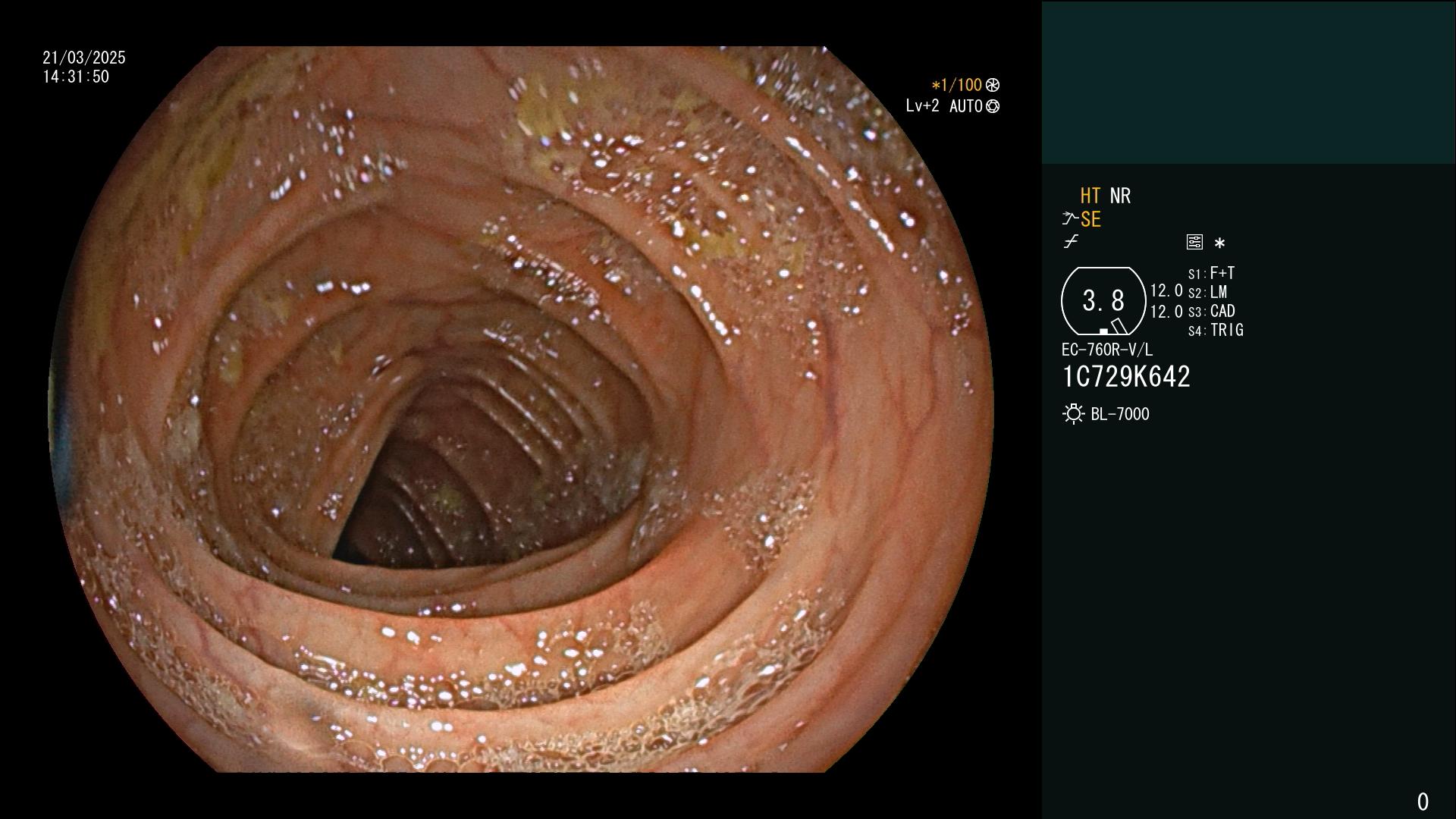Screen dimensions: 1456x819
Task: Click the 0 counter in bottom corner
Action: (x=1423, y=802)
